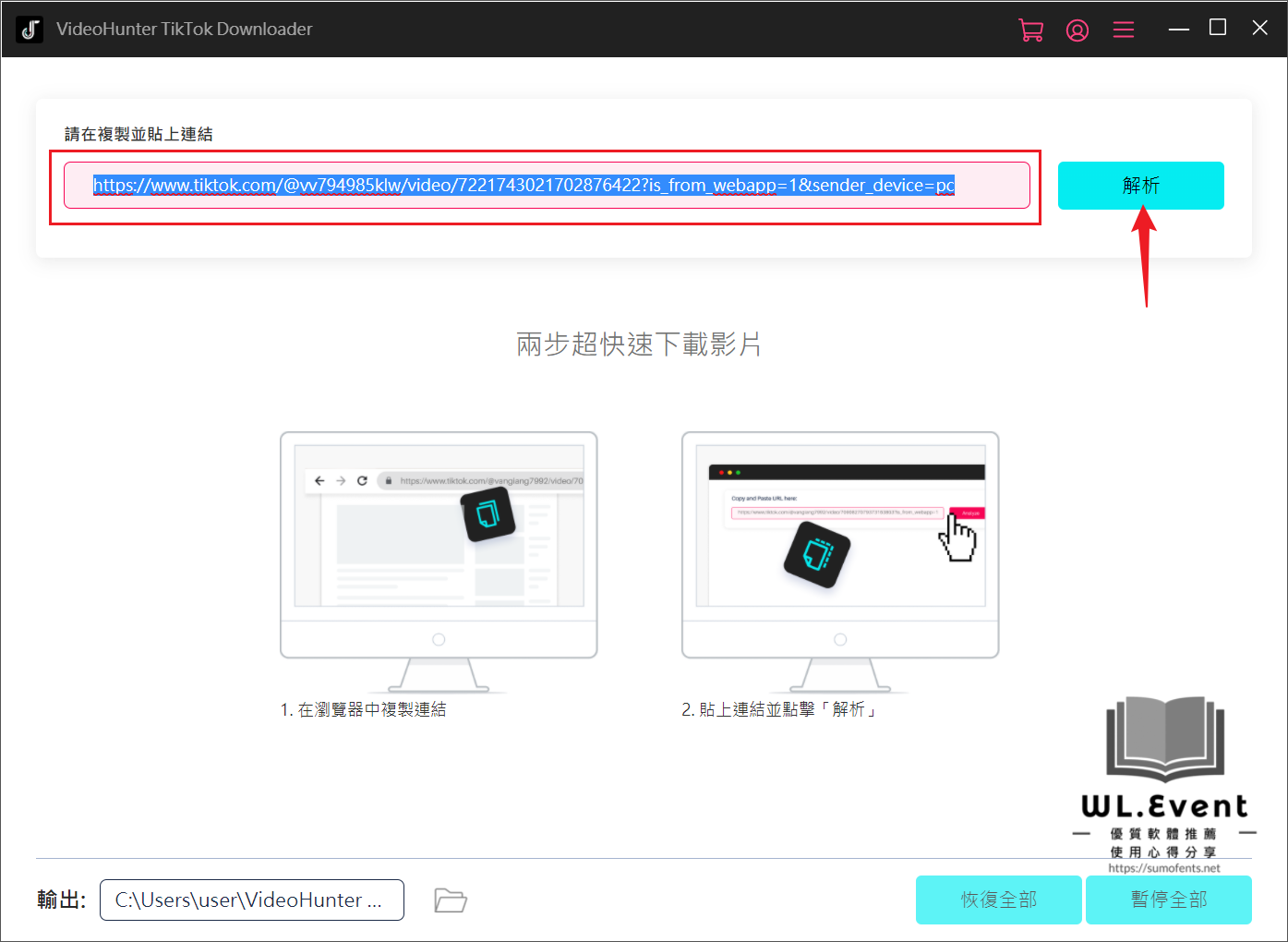Click the VideoHunter TikTok Downloader title text
Screen dimensions: 1288x942
click(x=185, y=30)
